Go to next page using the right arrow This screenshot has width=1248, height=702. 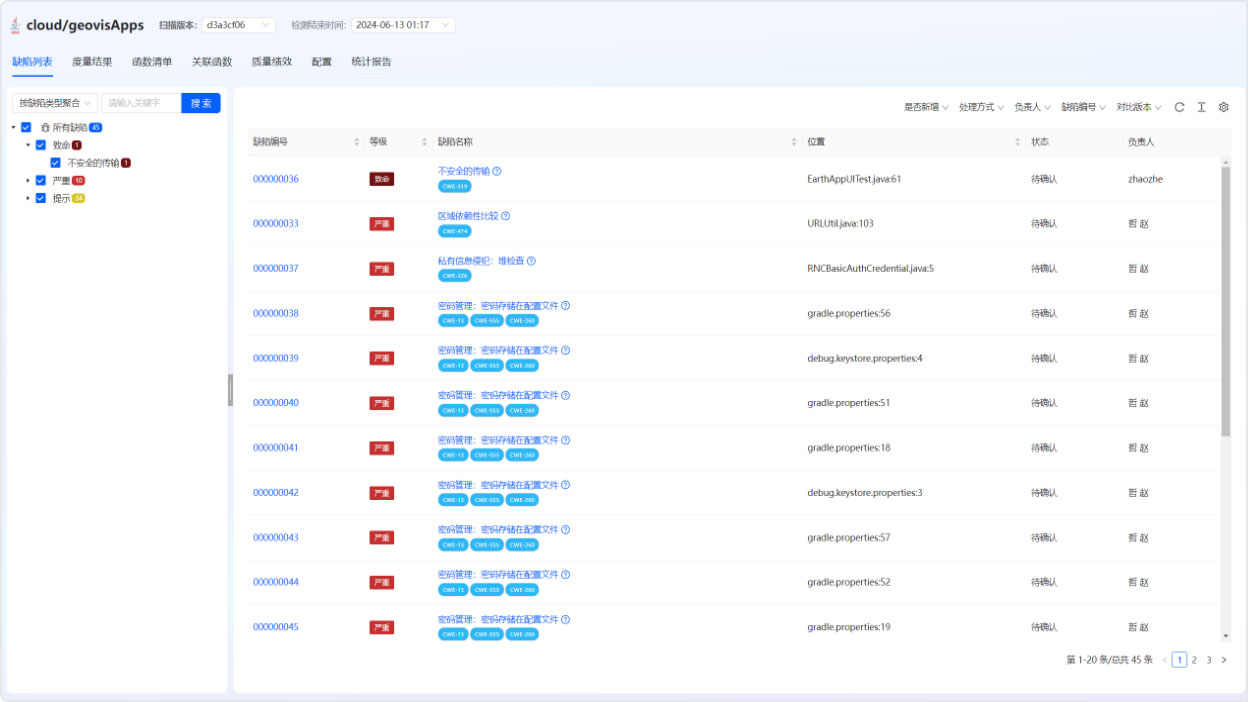[1223, 660]
